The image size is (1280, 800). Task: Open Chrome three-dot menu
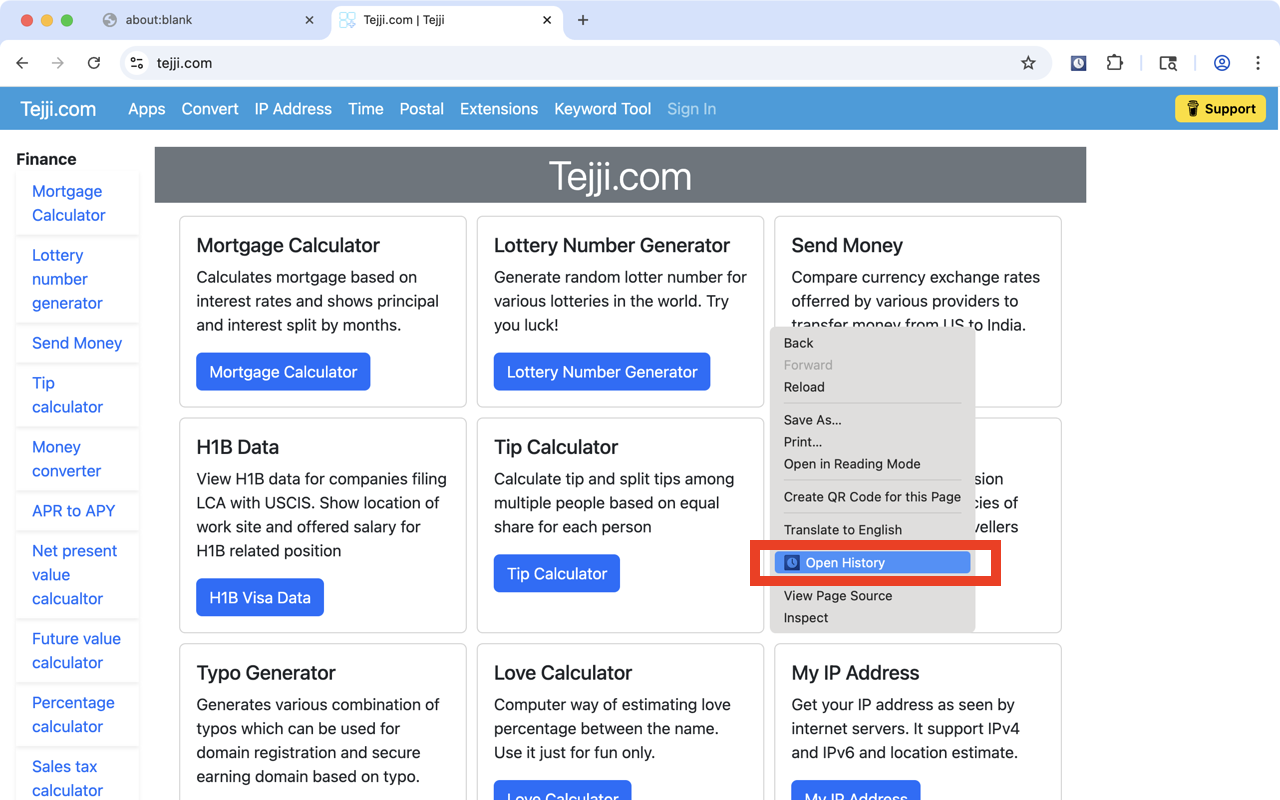(x=1258, y=63)
